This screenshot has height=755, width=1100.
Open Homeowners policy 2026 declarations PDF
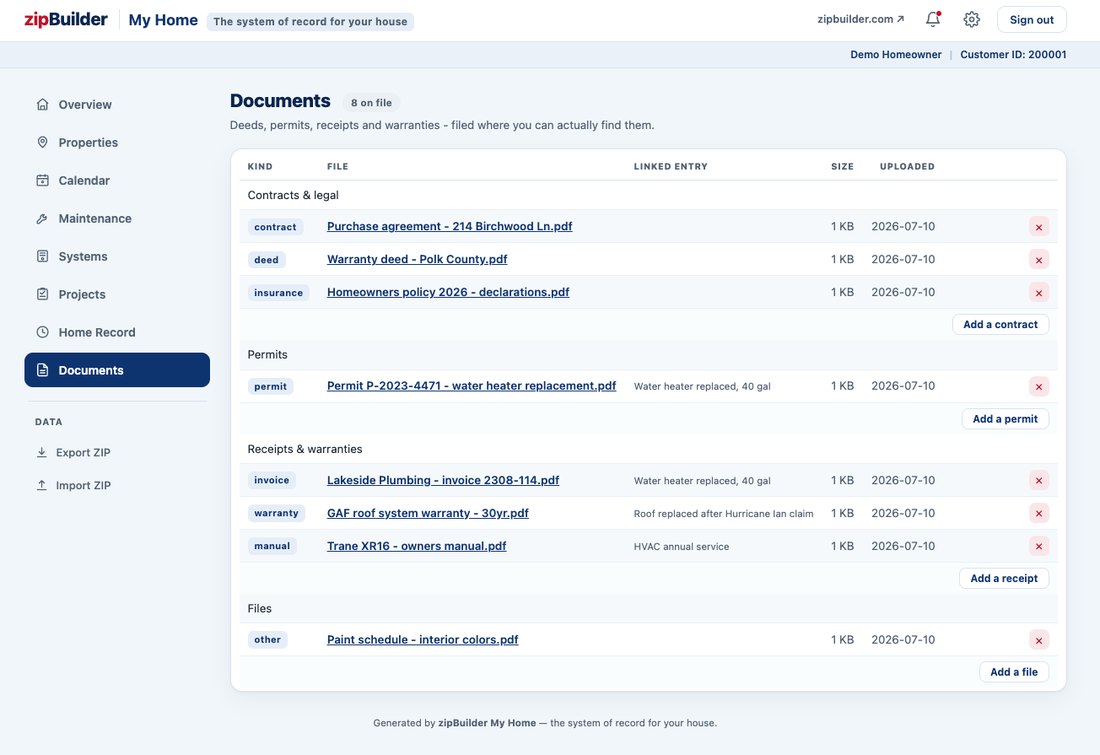448,292
